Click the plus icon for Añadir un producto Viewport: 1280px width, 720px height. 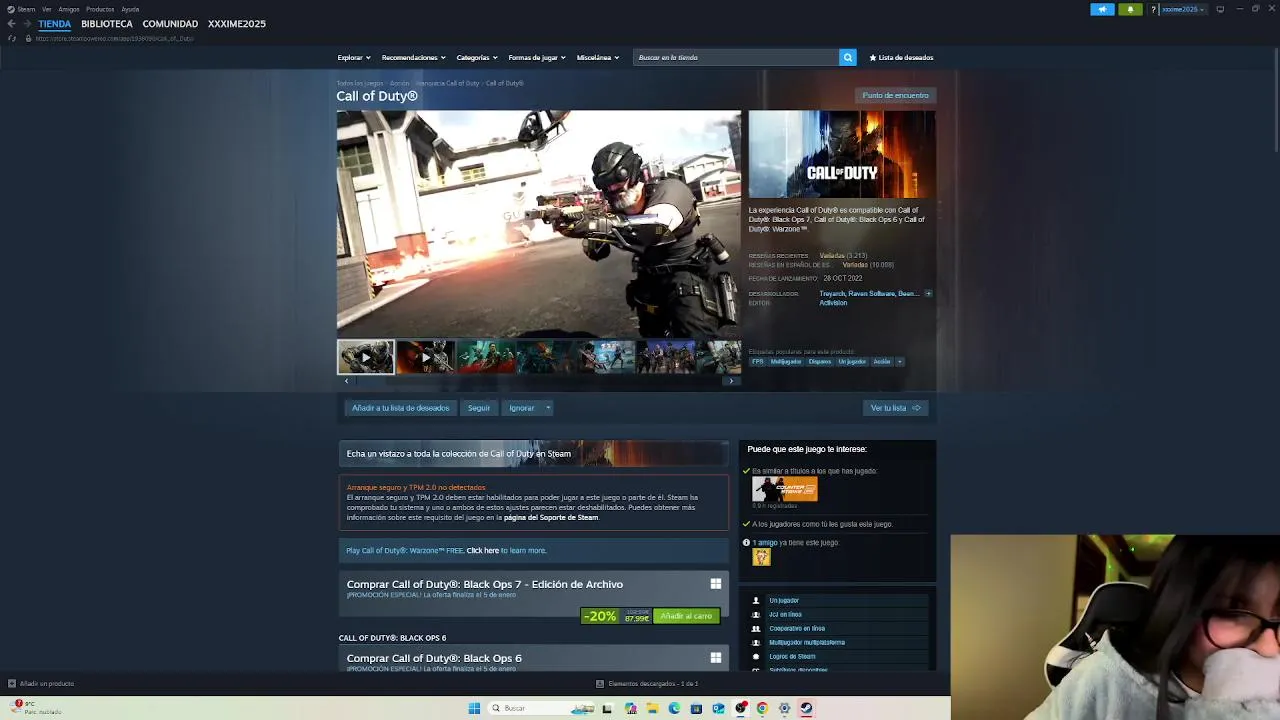(12, 684)
